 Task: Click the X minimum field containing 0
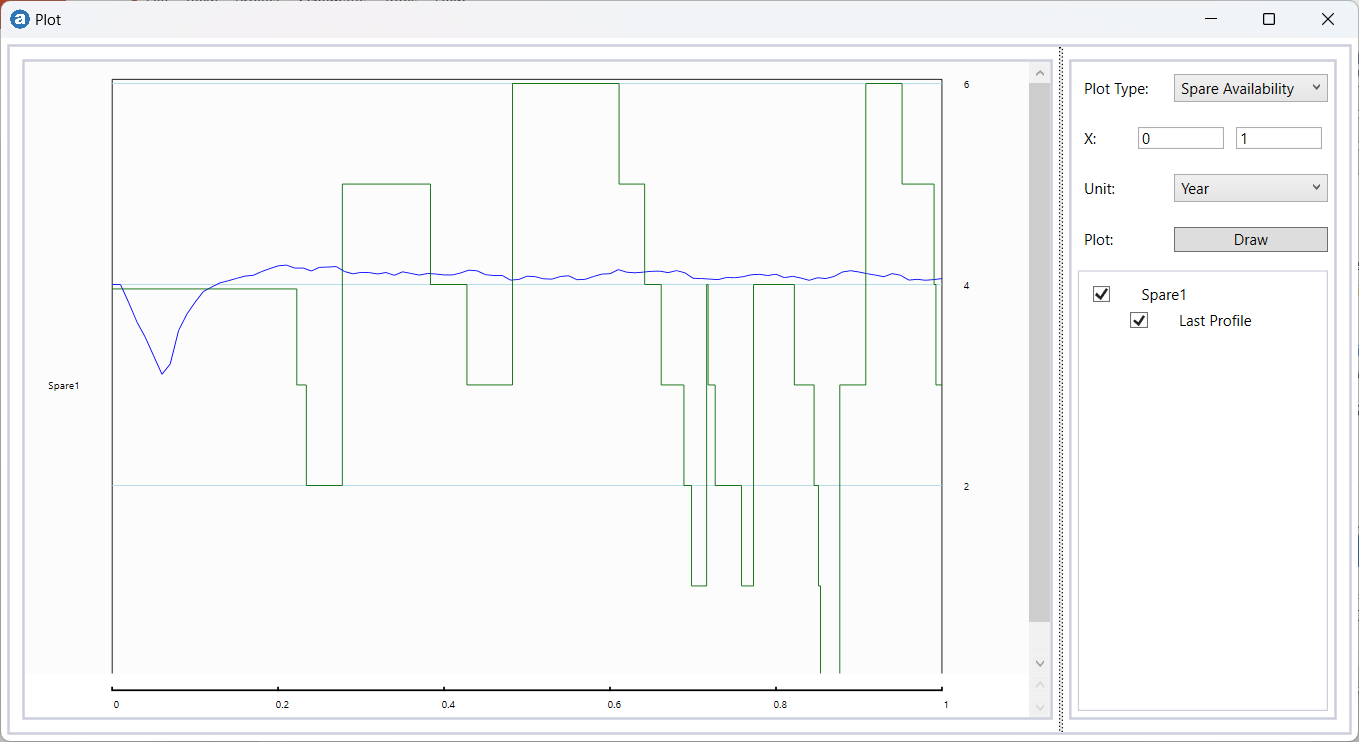1180,139
